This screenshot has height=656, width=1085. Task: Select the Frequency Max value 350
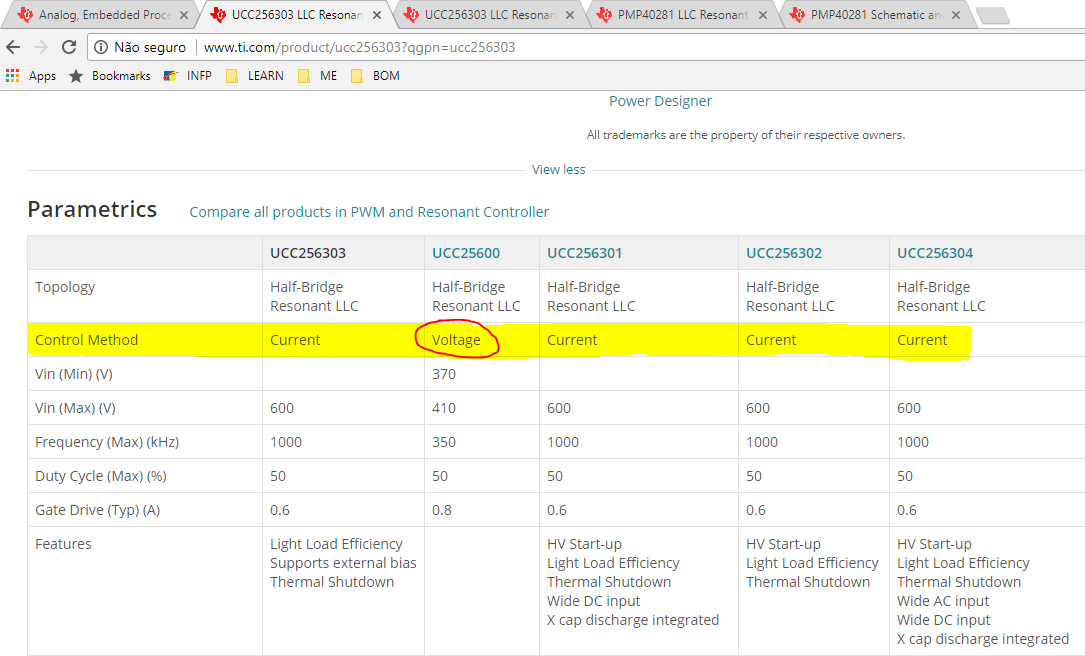[444, 441]
